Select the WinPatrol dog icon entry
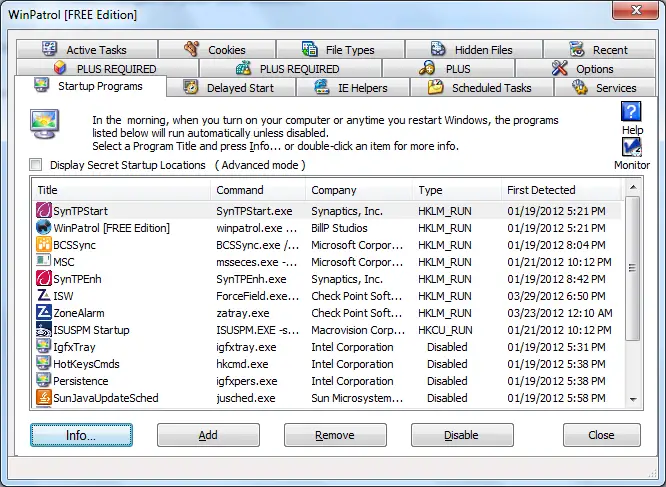 click(x=44, y=228)
